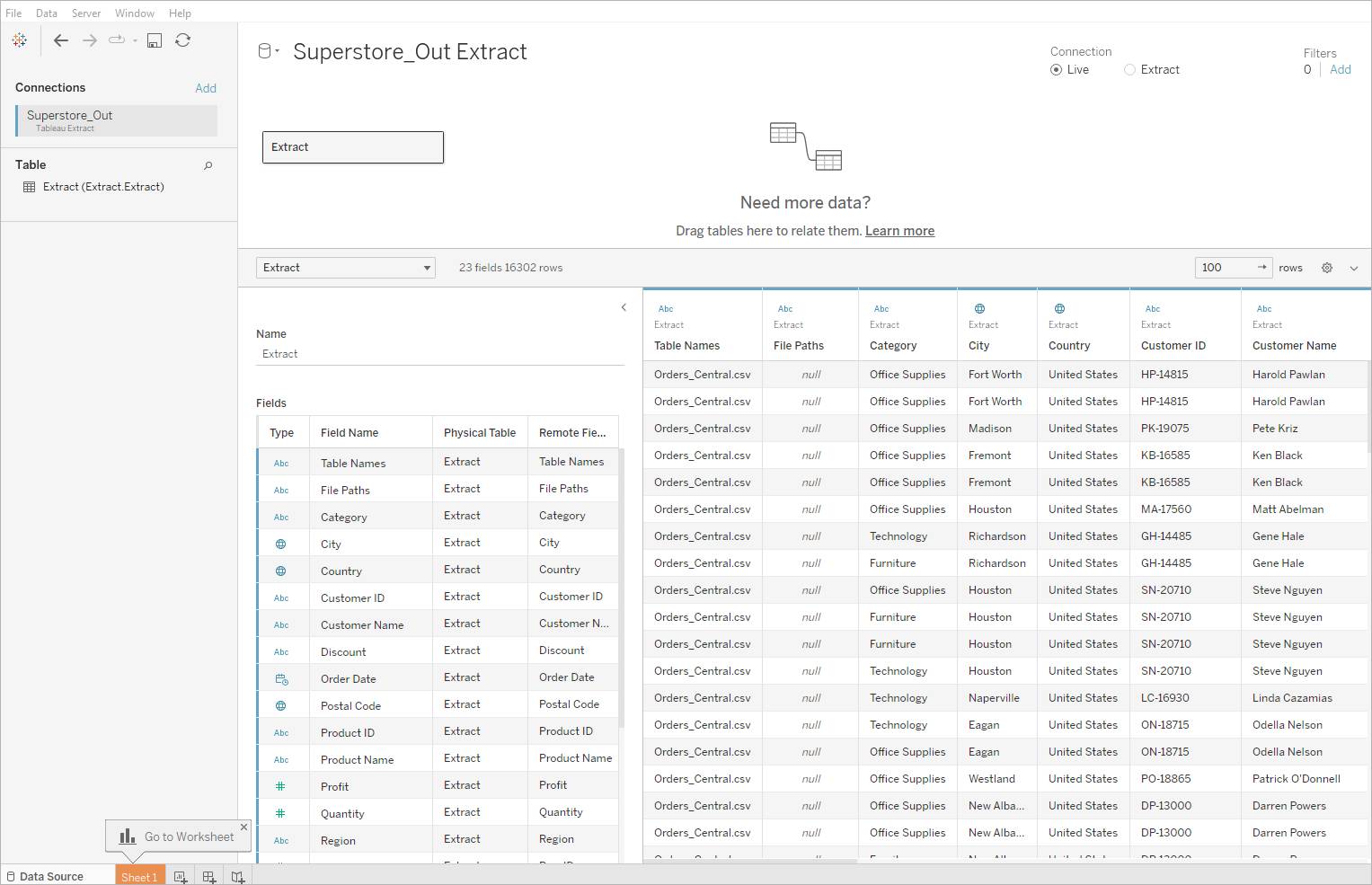Open the Learn more link
Screen dimensions: 1372x885
coord(899,231)
